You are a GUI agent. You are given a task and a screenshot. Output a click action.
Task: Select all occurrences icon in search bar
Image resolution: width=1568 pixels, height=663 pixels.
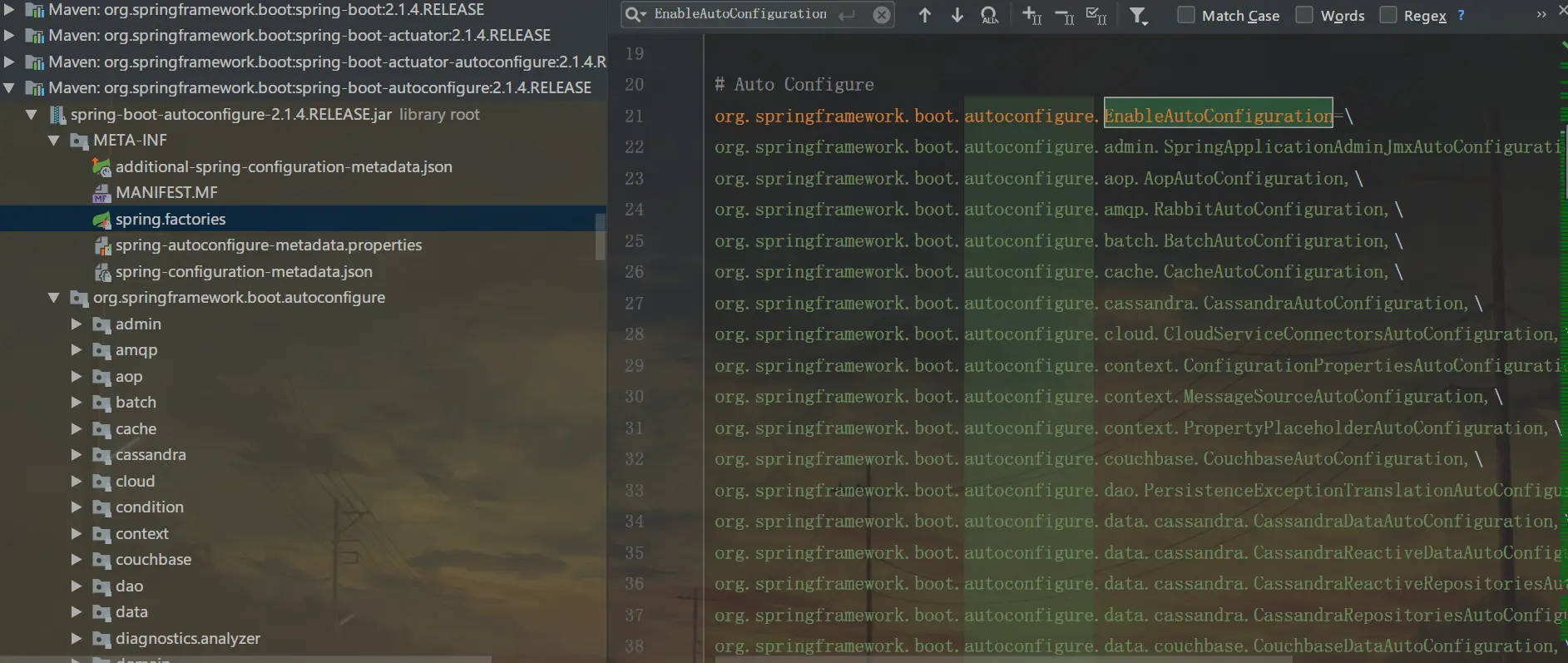1096,15
